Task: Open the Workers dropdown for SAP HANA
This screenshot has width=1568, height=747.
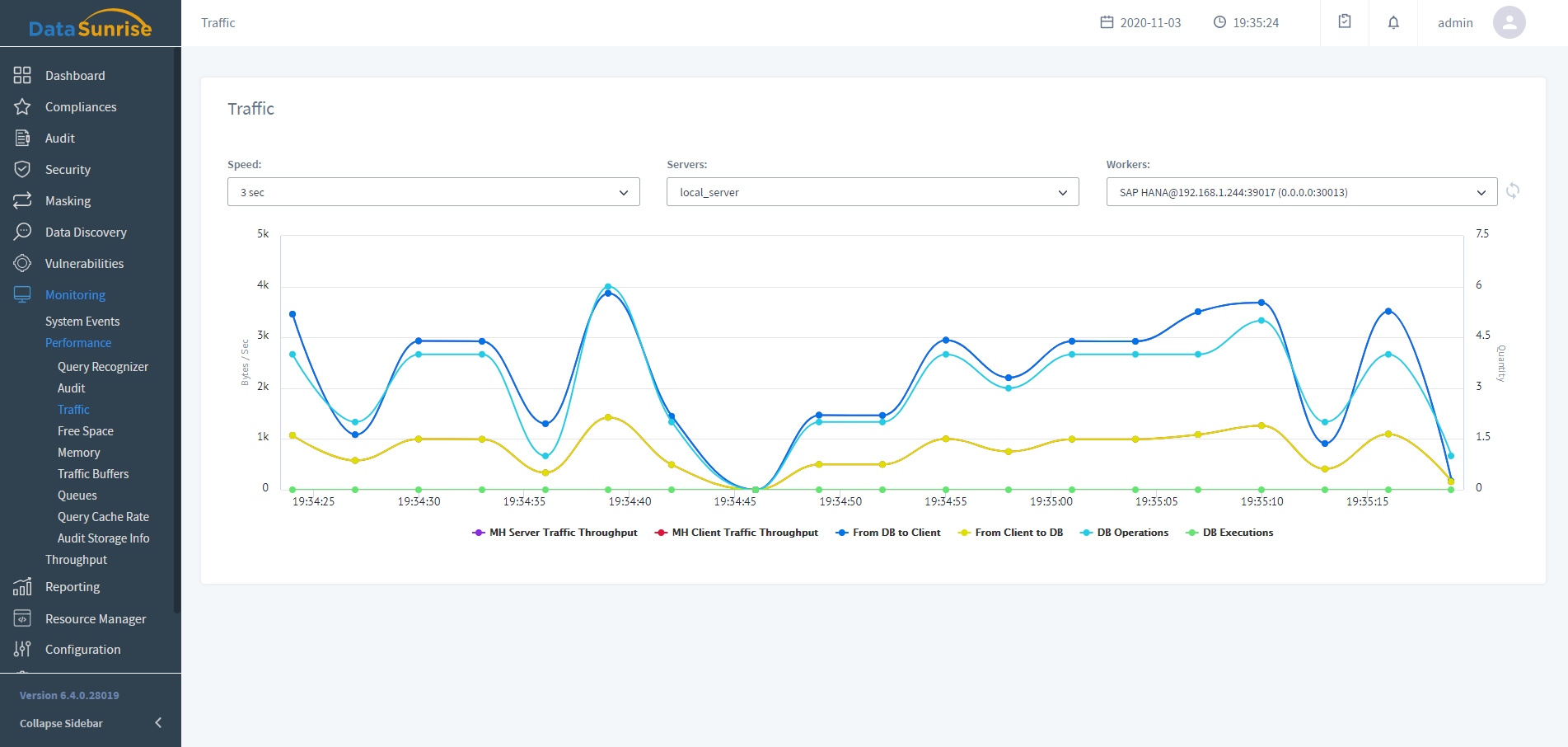Action: point(1301,192)
